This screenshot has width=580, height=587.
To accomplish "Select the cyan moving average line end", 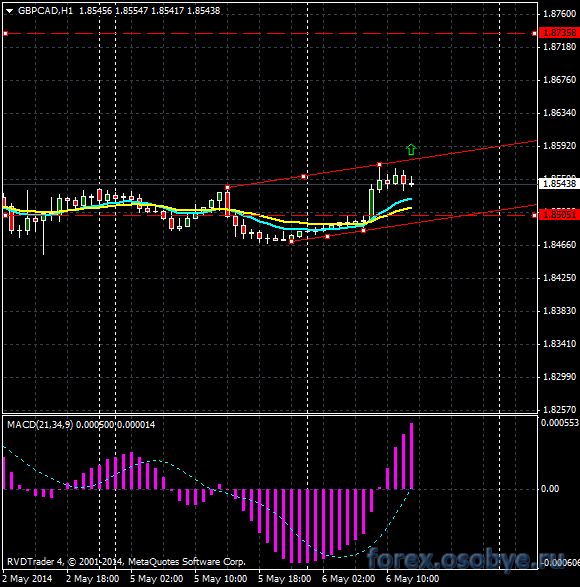I will coord(411,199).
